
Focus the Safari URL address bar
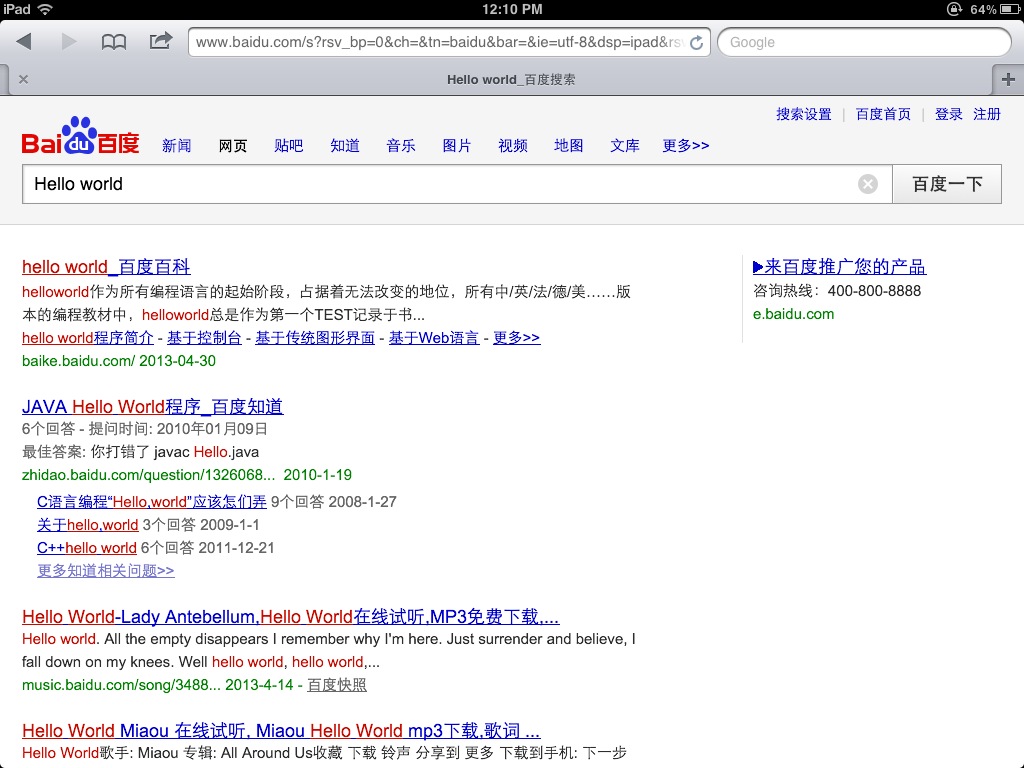pyautogui.click(x=449, y=42)
